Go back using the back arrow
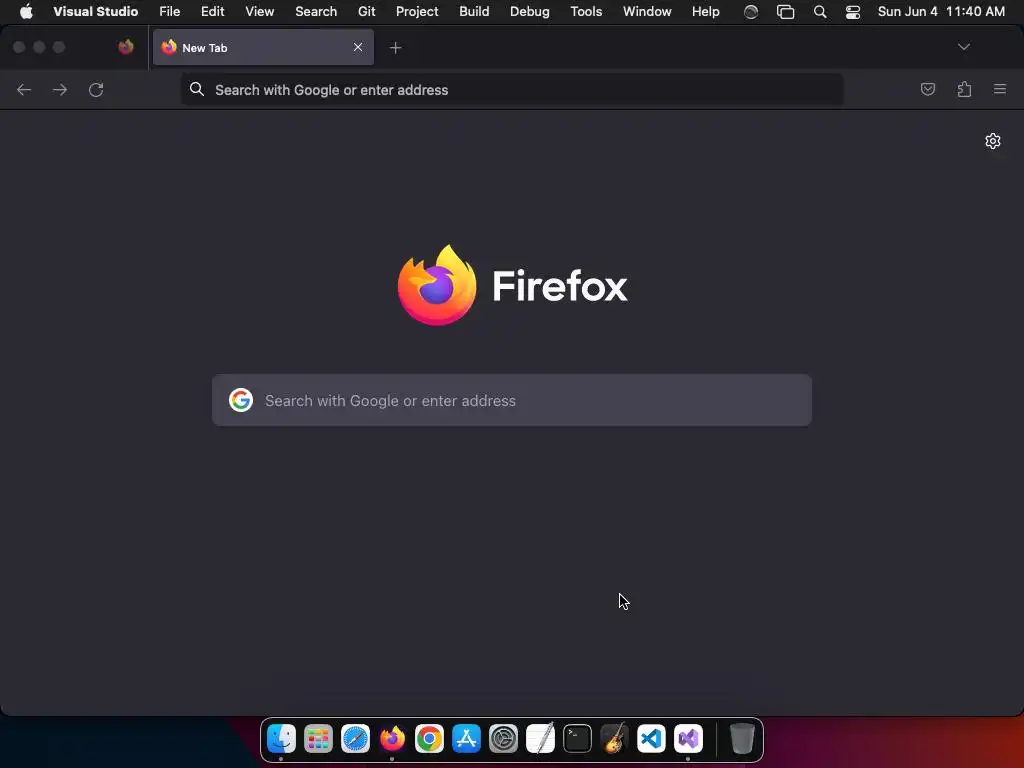The width and height of the screenshot is (1024, 768). coord(24,89)
